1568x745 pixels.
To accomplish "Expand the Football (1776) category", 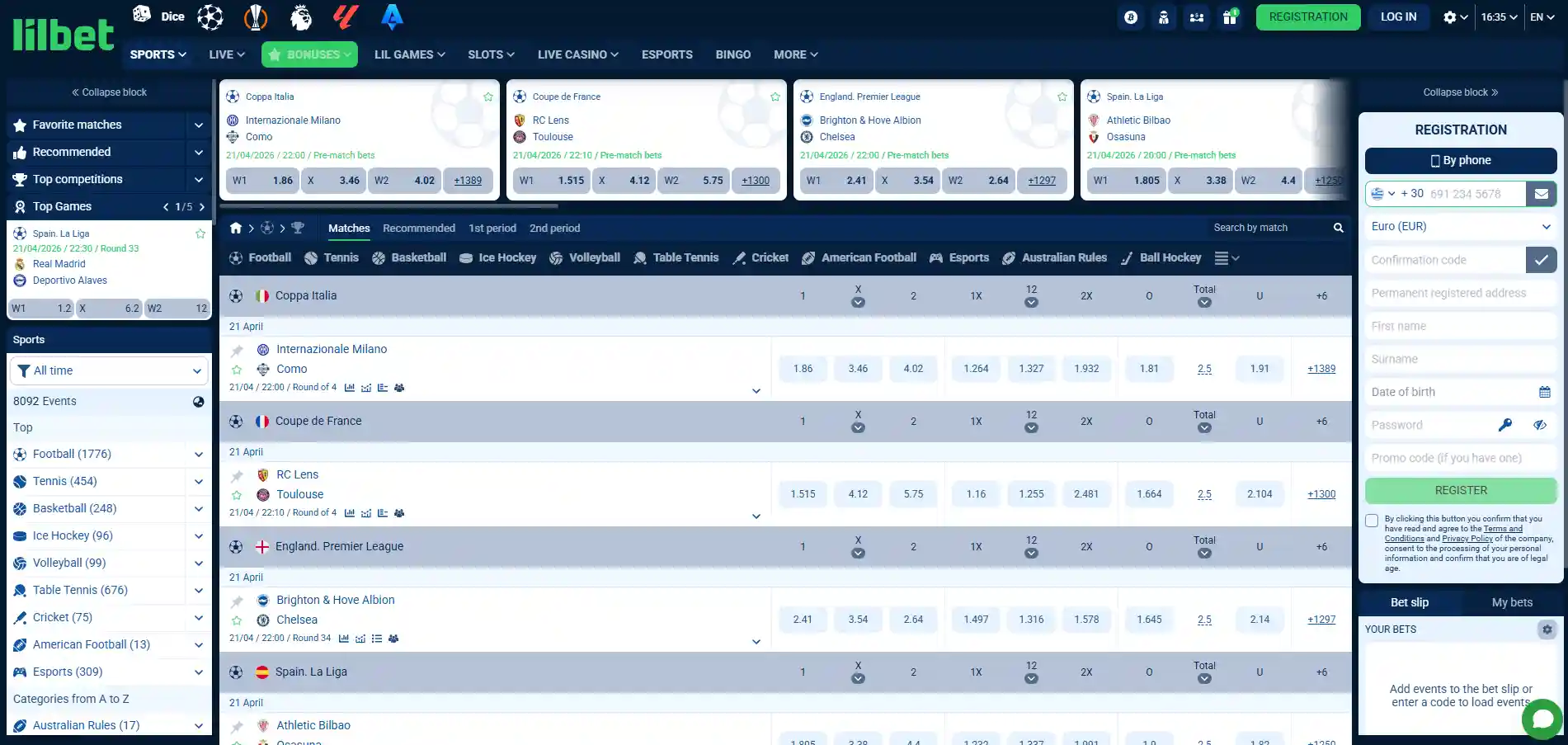I will [x=199, y=455].
